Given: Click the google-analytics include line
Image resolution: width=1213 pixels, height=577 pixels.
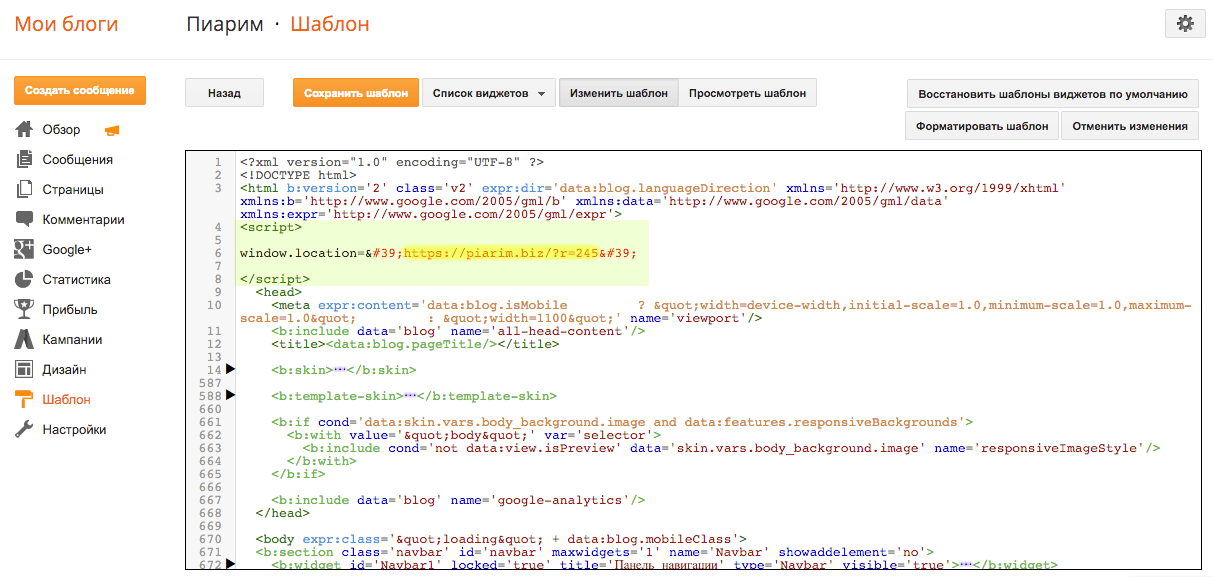Looking at the screenshot, I should point(458,500).
